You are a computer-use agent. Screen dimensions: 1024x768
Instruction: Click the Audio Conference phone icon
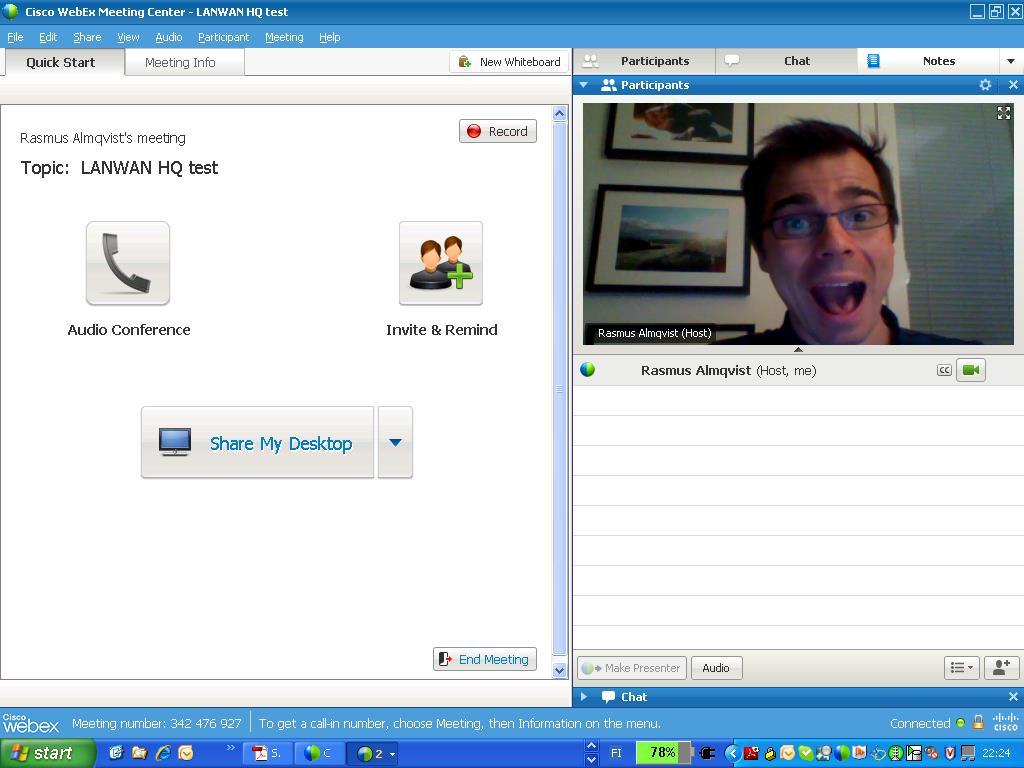128,263
